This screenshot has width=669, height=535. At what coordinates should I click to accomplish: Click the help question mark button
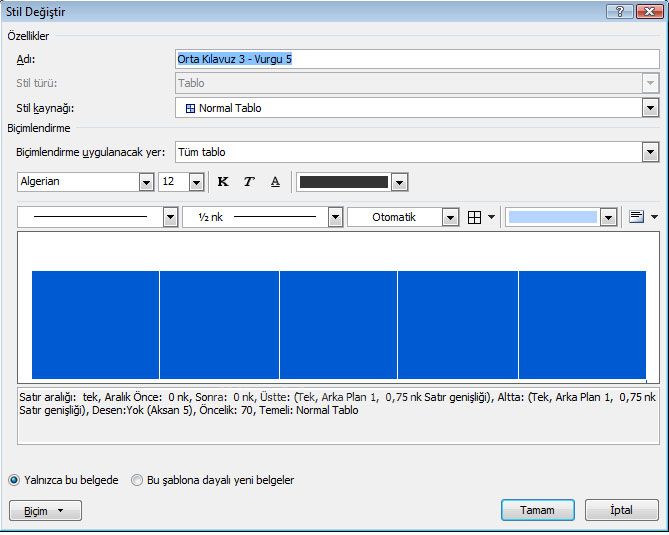tap(620, 12)
